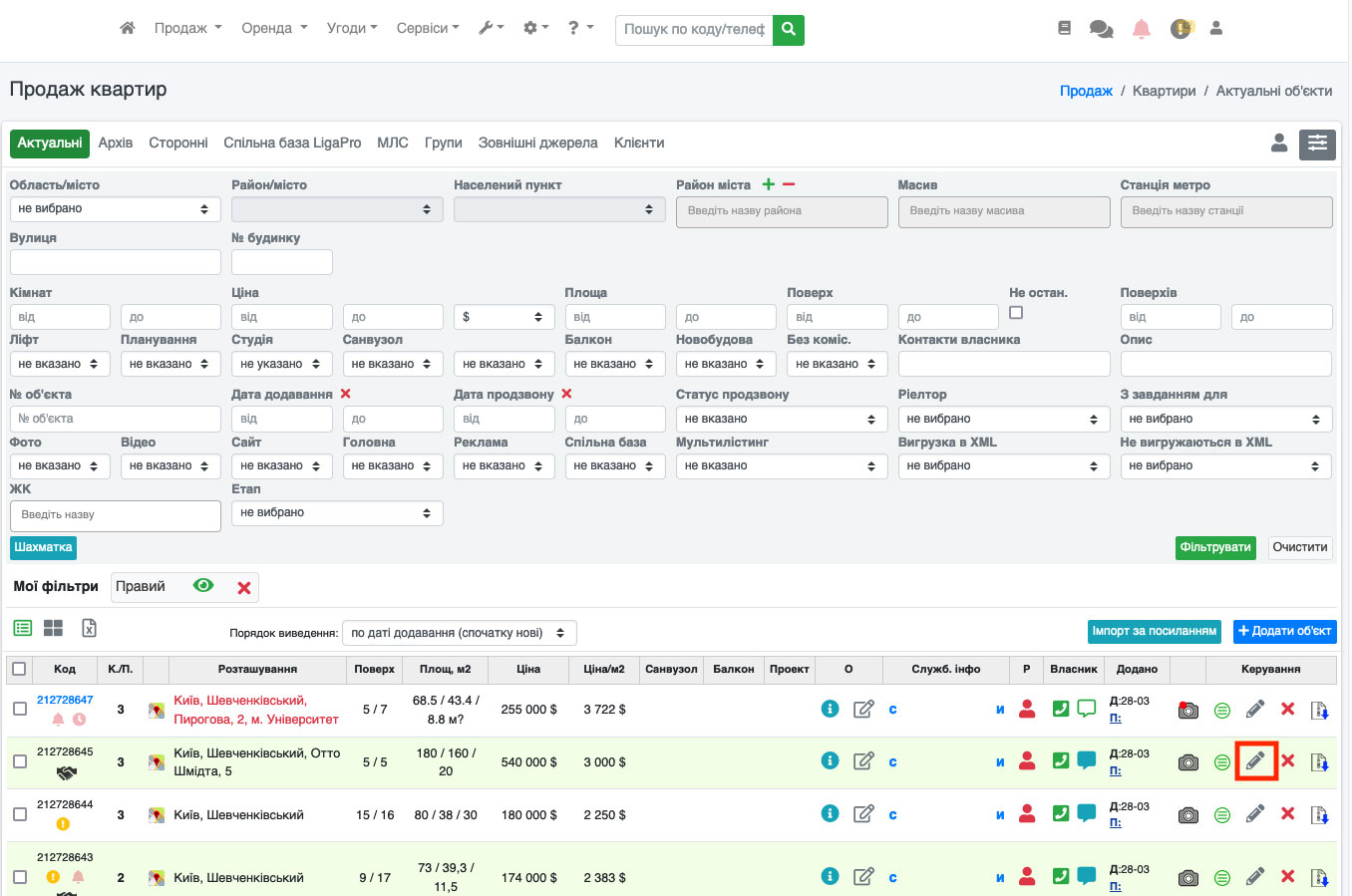This screenshot has width=1352, height=896.
Task: Toggle visibility eye of the Правий filter
Action: 203,586
